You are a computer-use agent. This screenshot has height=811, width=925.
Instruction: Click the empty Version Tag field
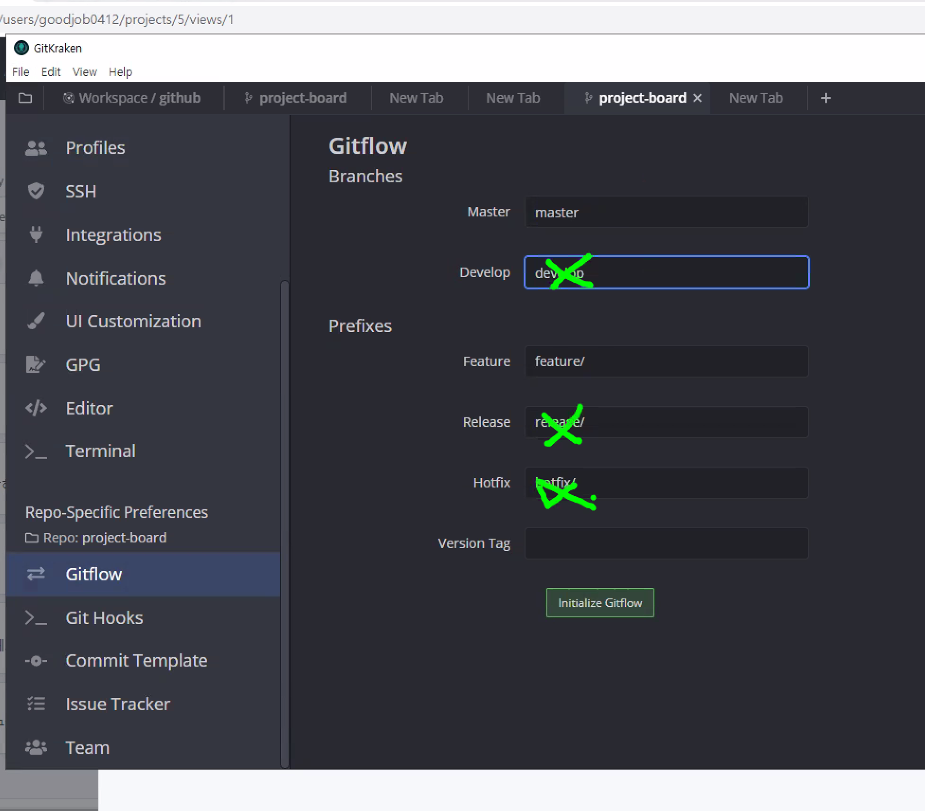pos(667,543)
